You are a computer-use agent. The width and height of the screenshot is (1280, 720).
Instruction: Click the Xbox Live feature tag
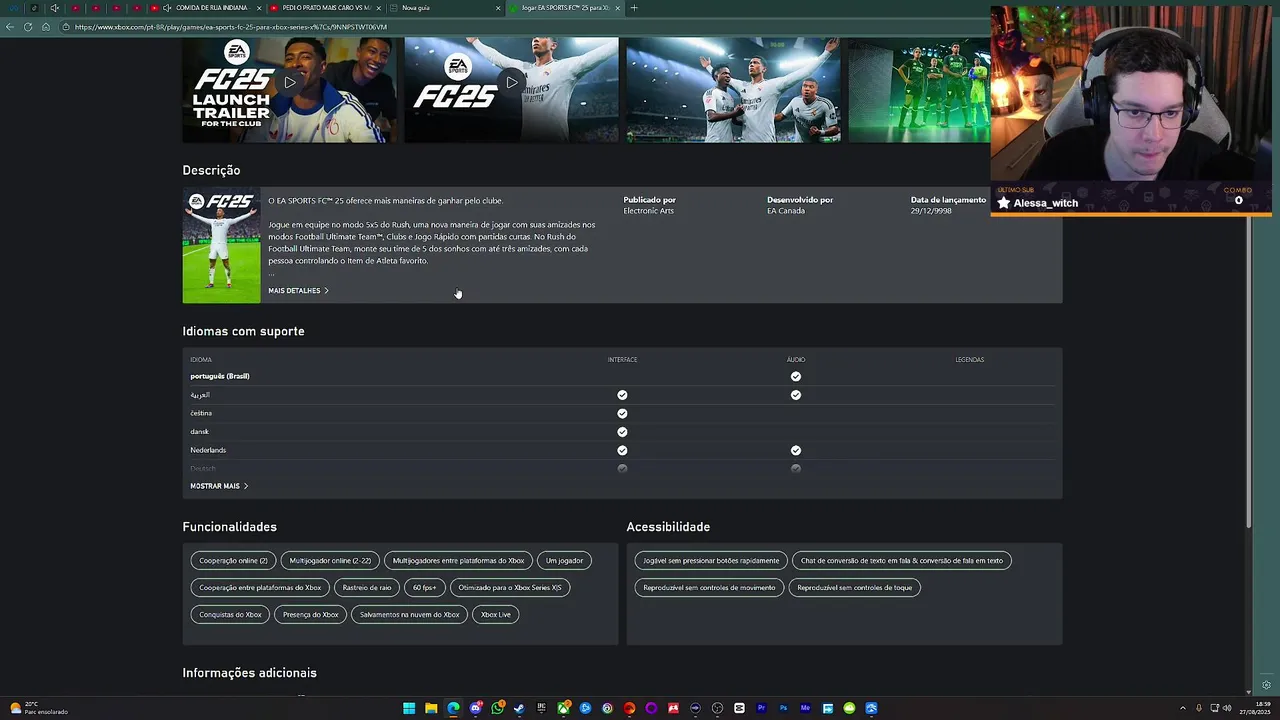(x=495, y=615)
